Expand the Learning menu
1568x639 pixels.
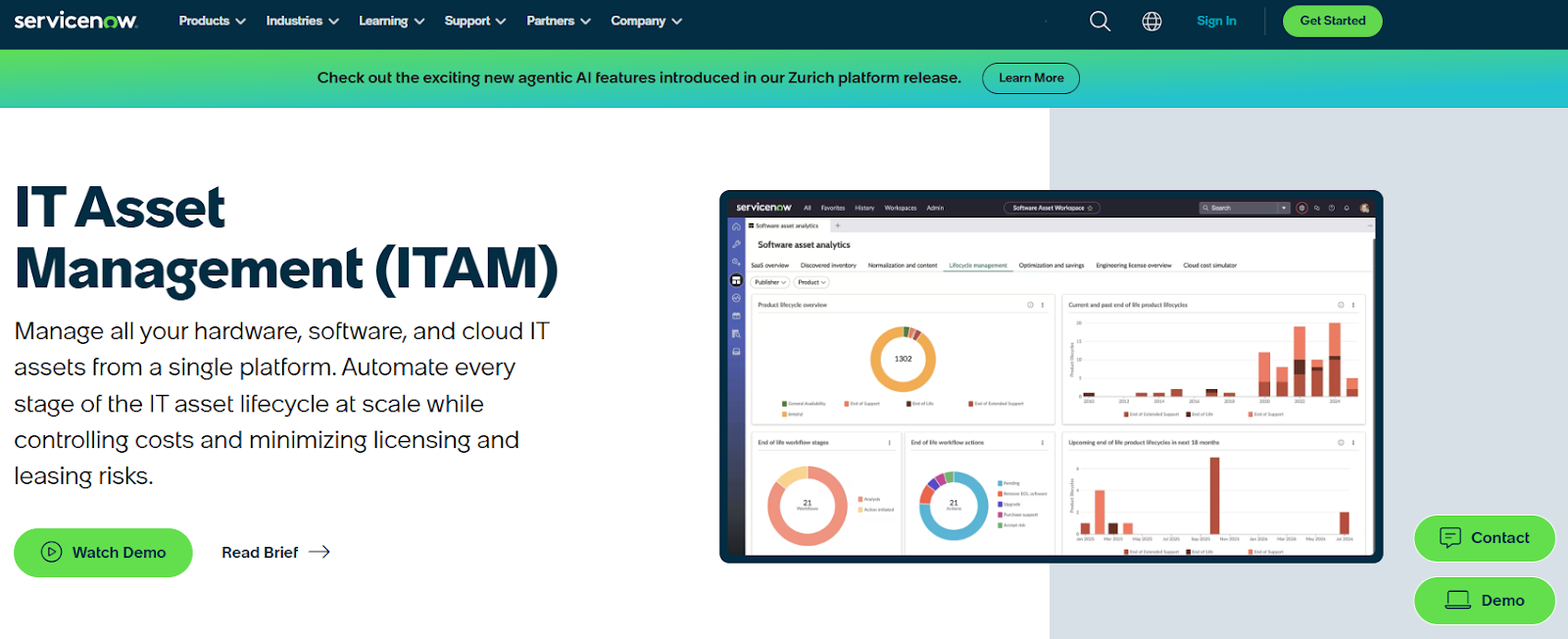(391, 21)
